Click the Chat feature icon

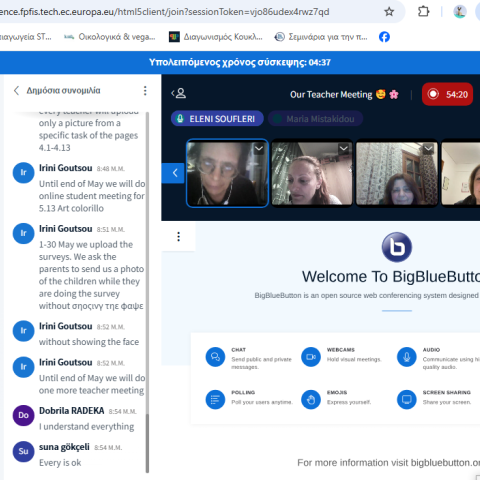click(215, 357)
